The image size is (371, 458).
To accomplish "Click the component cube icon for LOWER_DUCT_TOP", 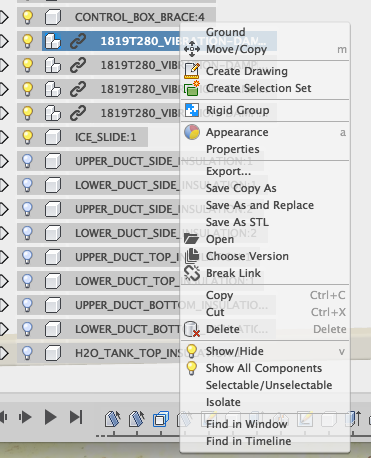I will [x=53, y=281].
